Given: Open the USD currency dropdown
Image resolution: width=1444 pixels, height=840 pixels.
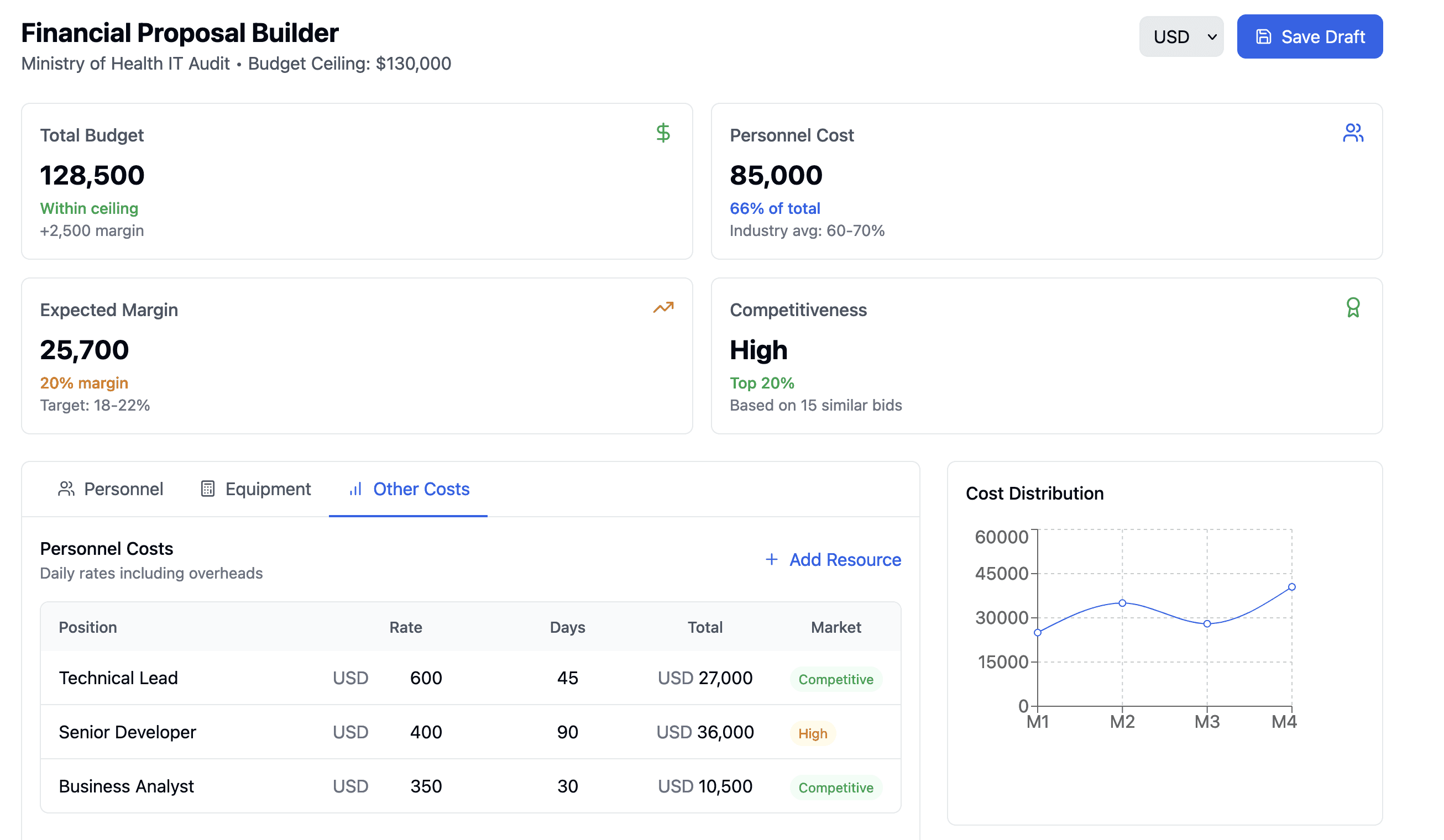Looking at the screenshot, I should [x=1180, y=36].
